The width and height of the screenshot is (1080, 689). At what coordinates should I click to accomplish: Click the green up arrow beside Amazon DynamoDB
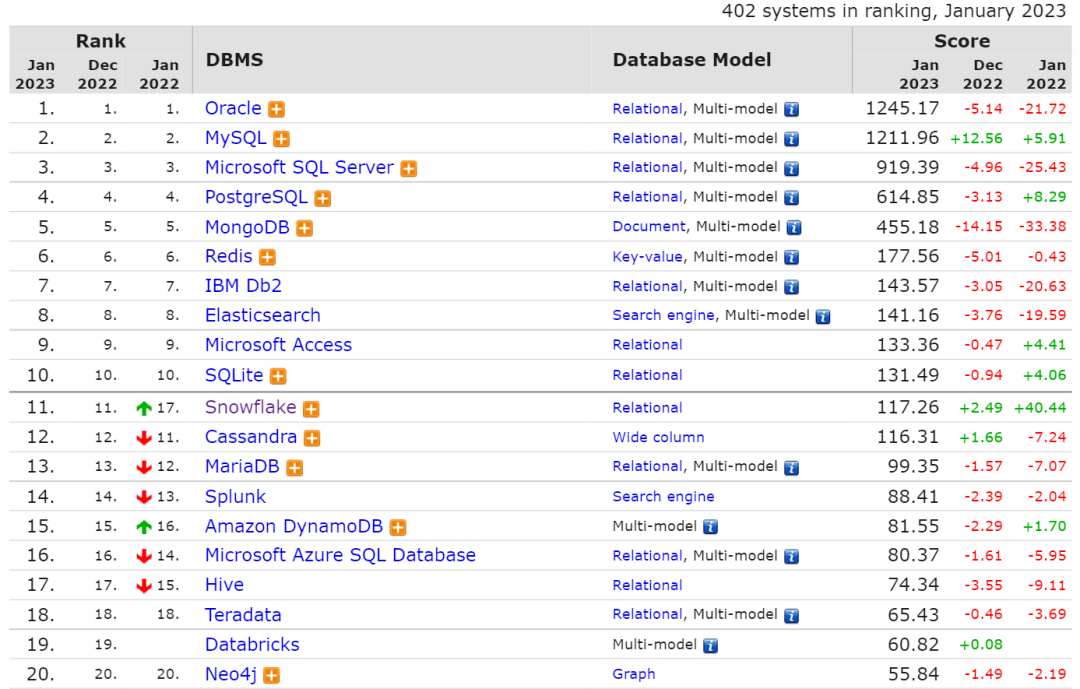[x=144, y=526]
